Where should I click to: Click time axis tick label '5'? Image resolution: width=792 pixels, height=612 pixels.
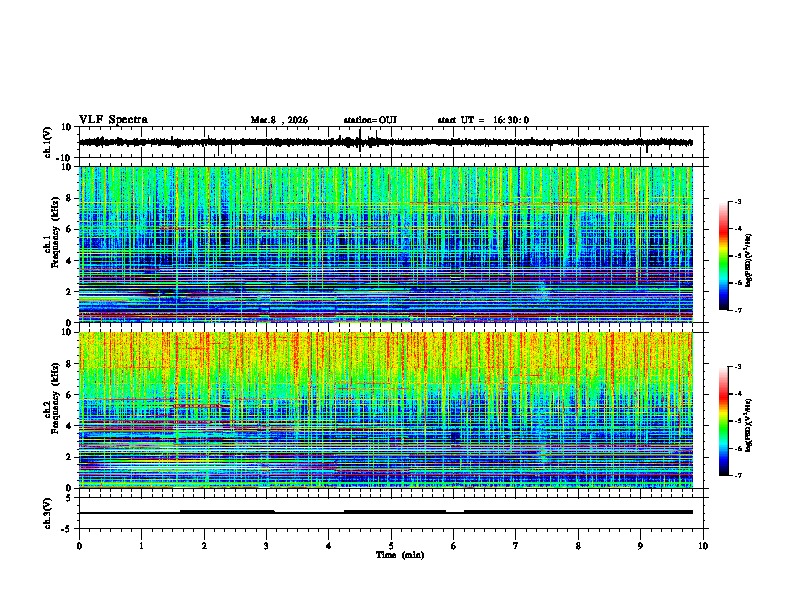(x=391, y=546)
